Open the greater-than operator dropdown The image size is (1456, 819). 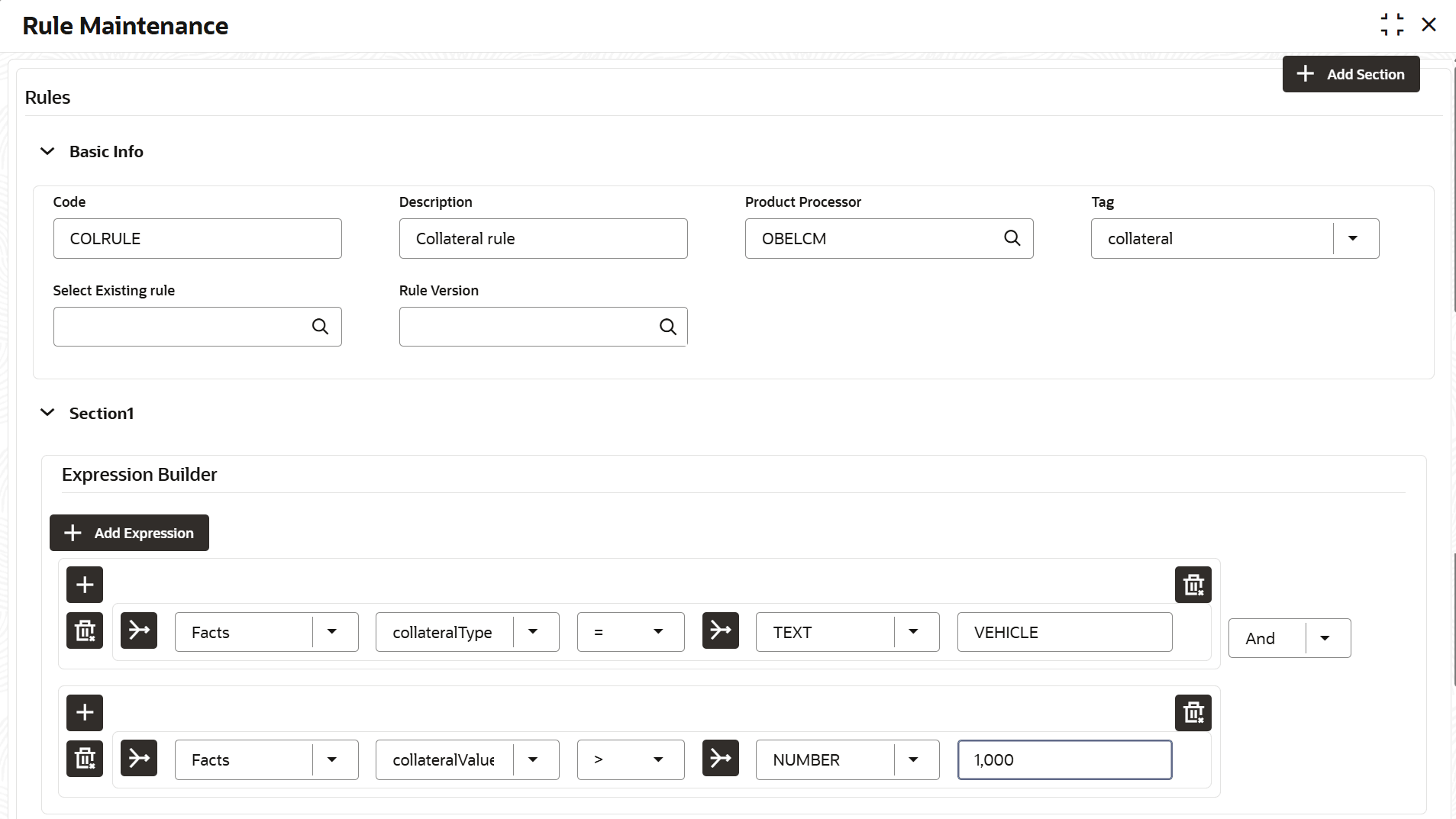657,760
